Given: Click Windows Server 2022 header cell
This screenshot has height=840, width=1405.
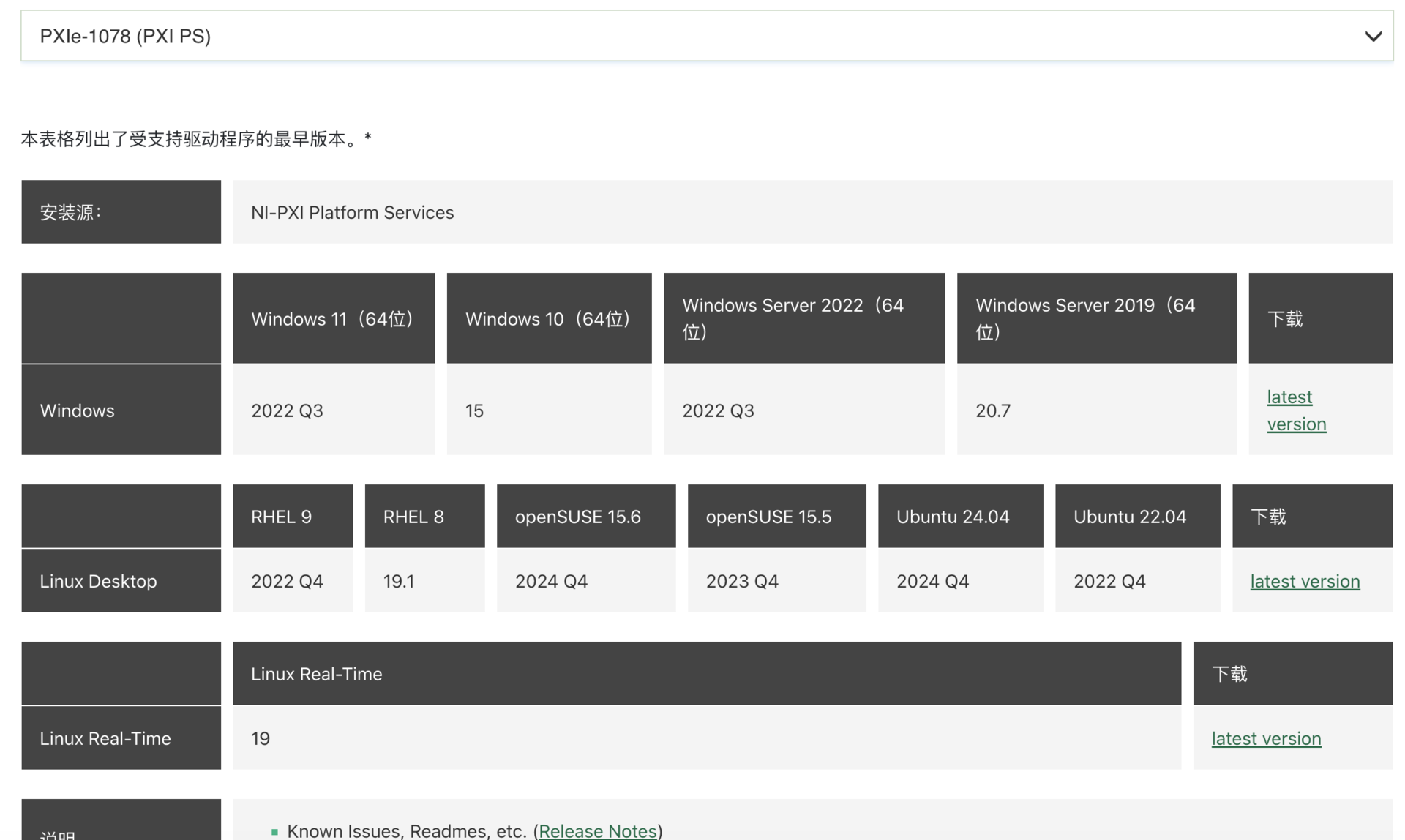Looking at the screenshot, I should point(804,318).
